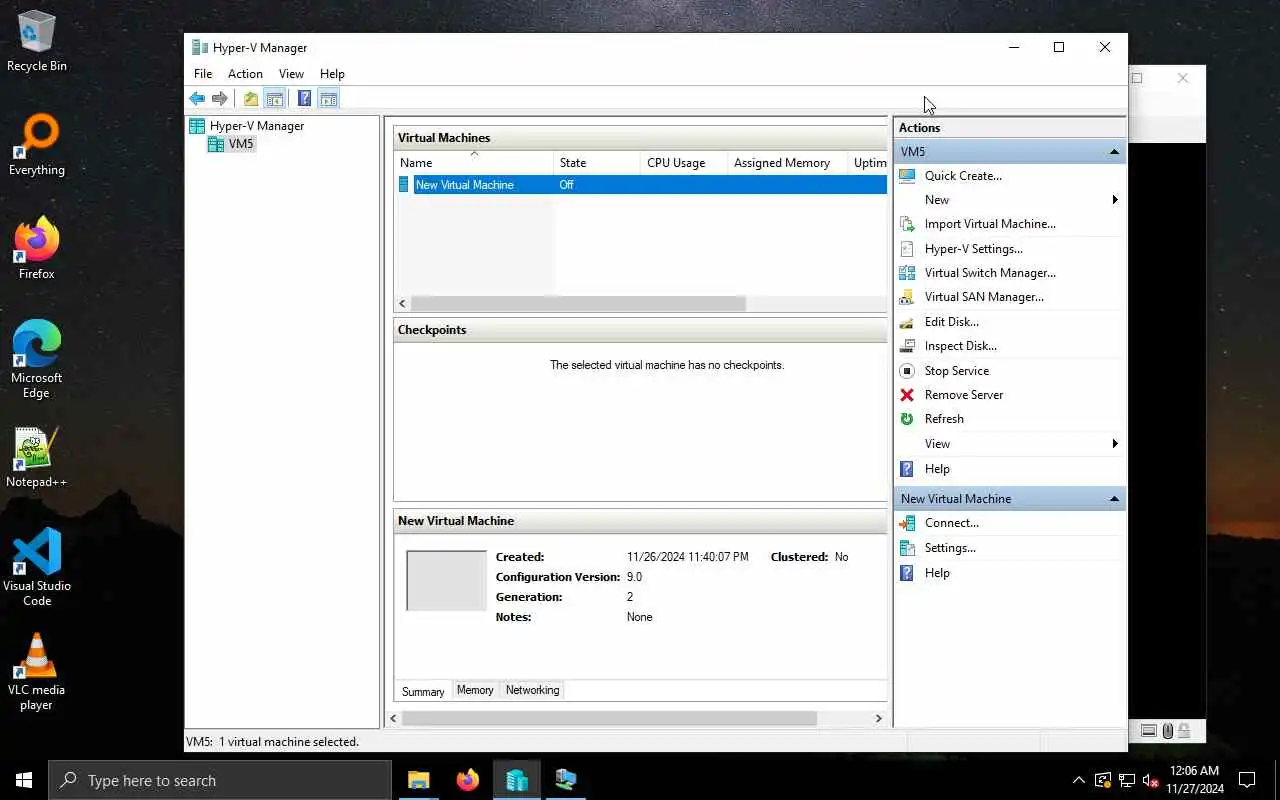The image size is (1280, 800).
Task: Sort by the Assigned Memory column header
Action: [x=787, y=163]
